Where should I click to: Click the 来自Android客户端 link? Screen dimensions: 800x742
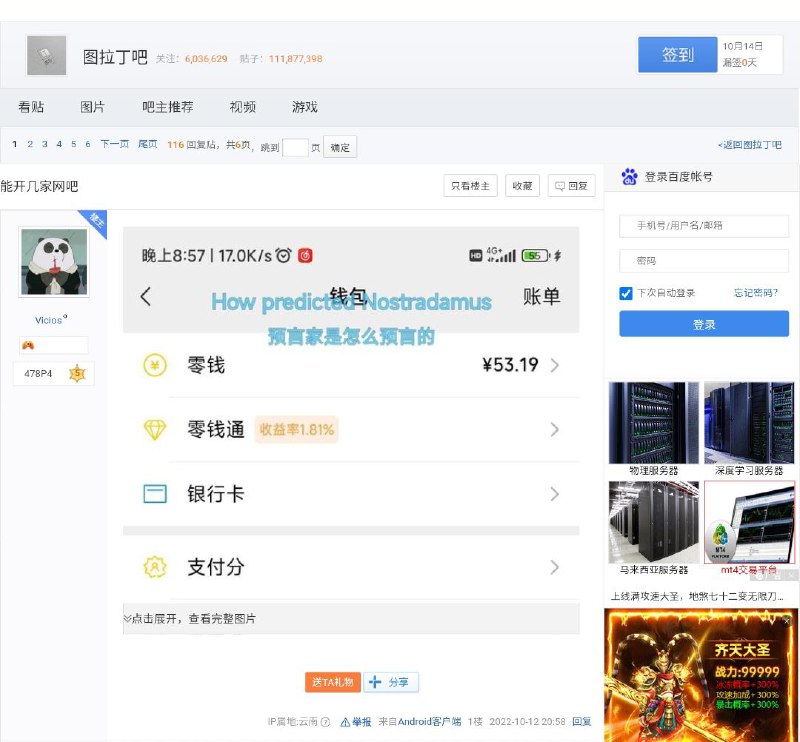tap(419, 722)
